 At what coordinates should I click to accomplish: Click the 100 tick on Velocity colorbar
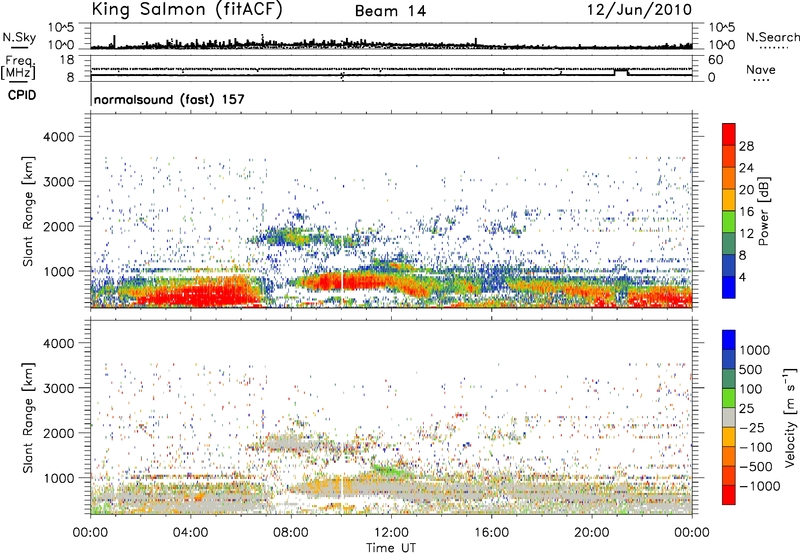coord(753,389)
